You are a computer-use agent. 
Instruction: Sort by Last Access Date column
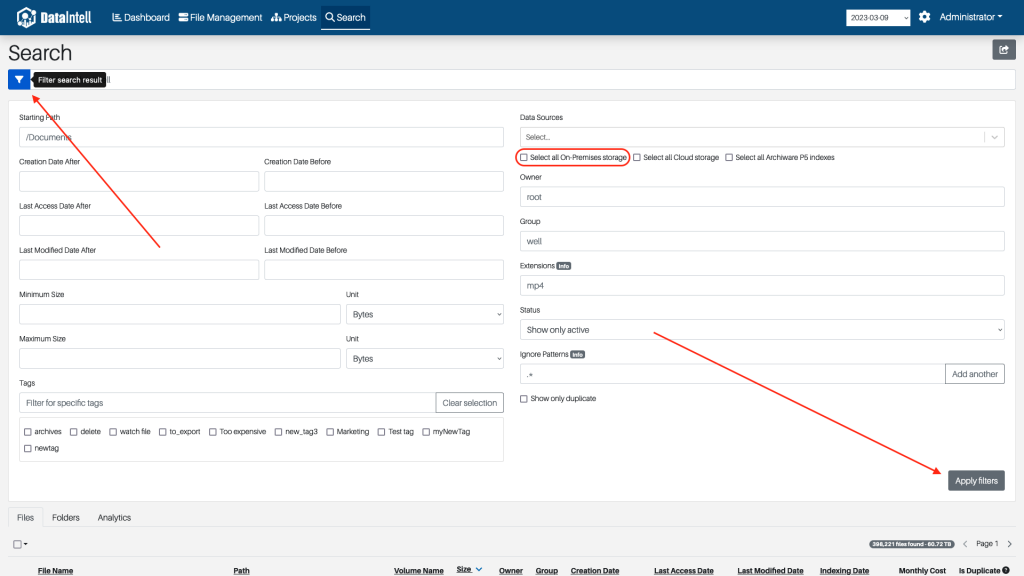pyautogui.click(x=684, y=570)
